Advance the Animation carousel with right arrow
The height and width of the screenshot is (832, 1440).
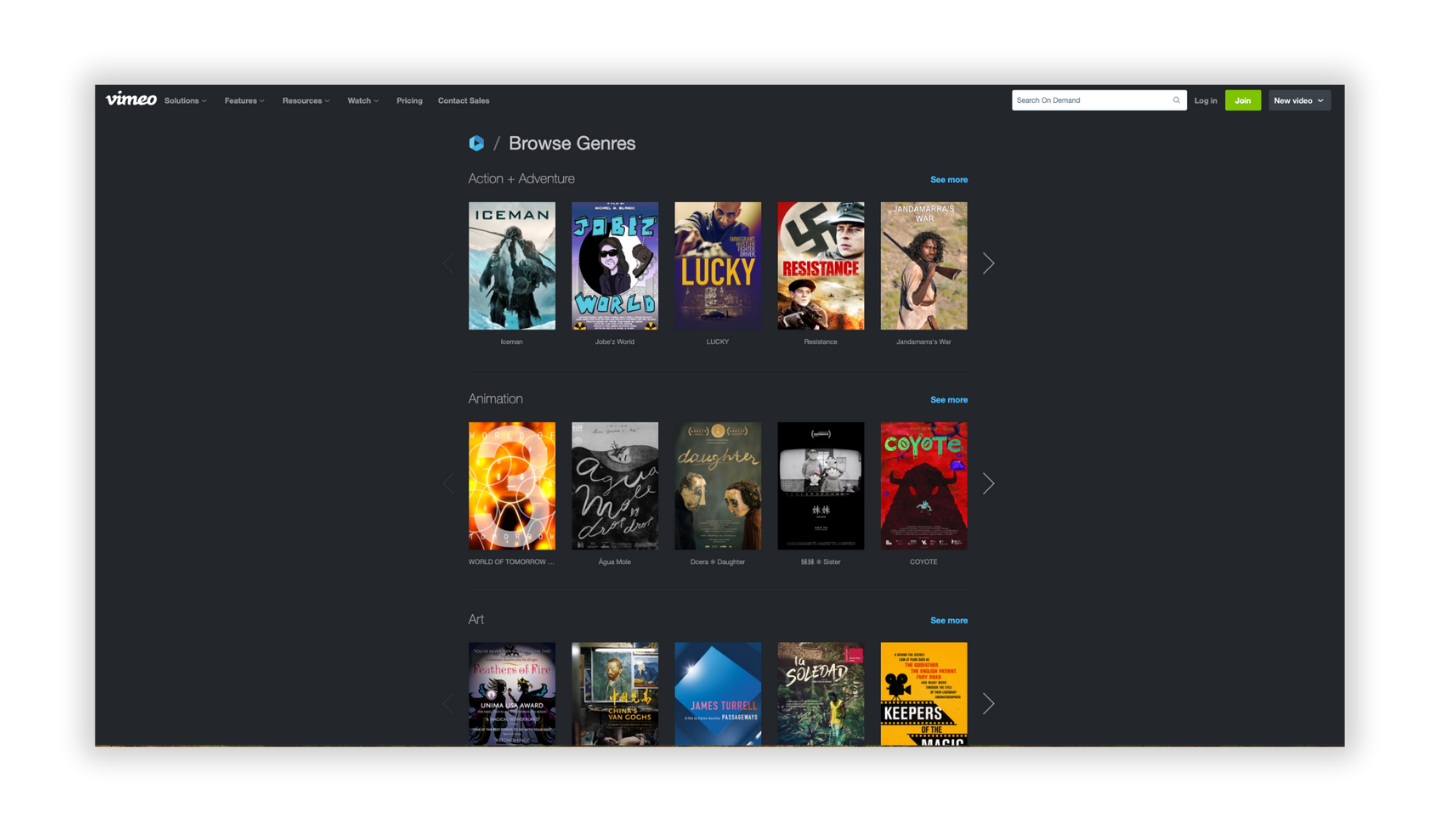(988, 483)
